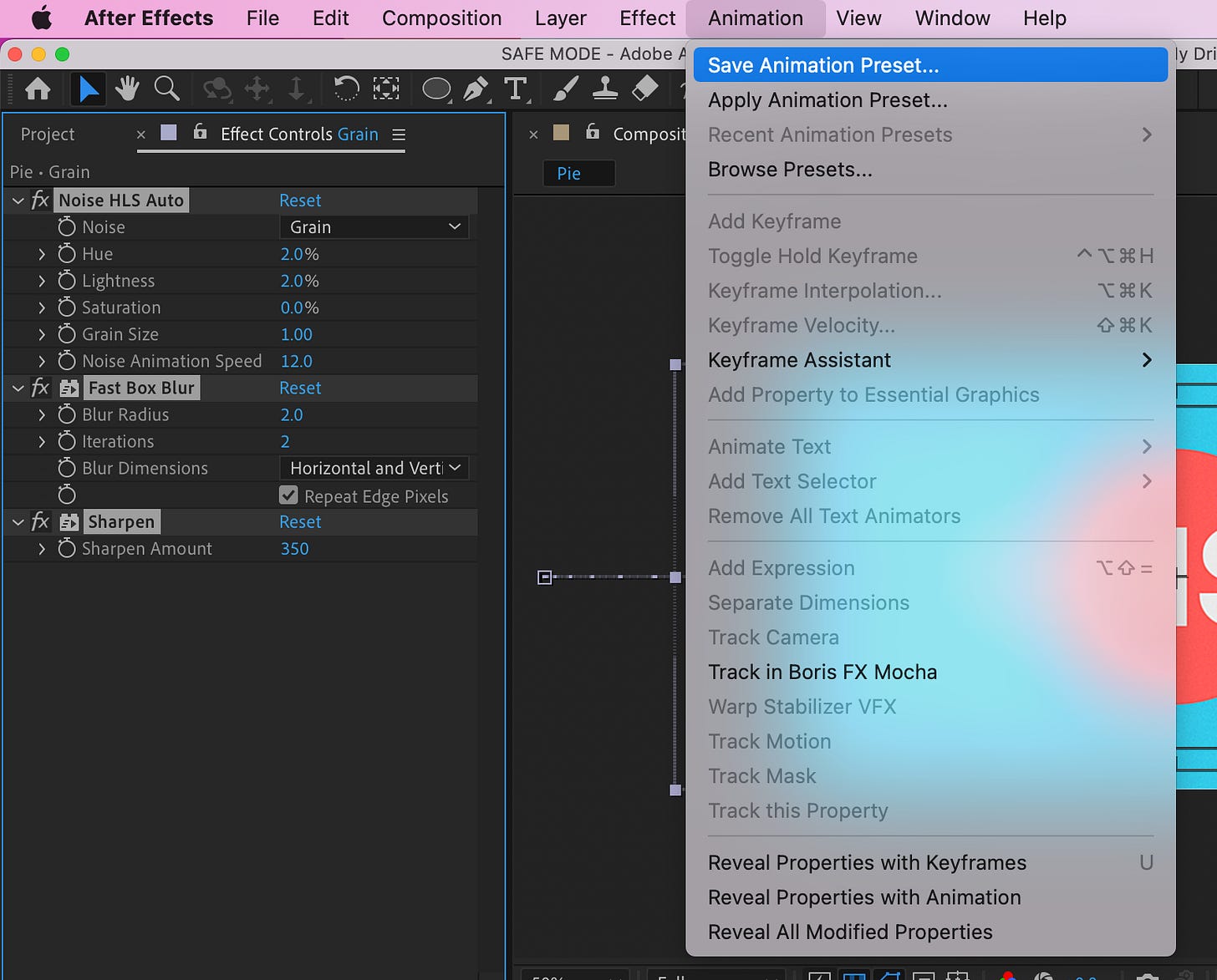Open the Effect Controls panel menu icon
The width and height of the screenshot is (1217, 980).
(x=399, y=135)
